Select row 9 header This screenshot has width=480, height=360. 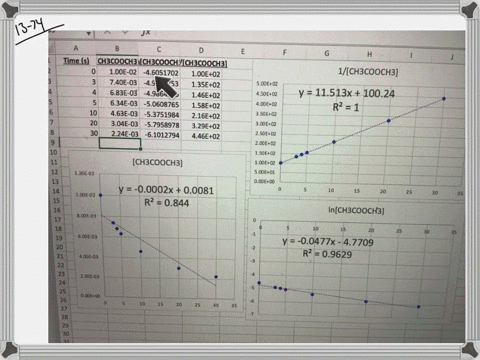pyautogui.click(x=53, y=142)
